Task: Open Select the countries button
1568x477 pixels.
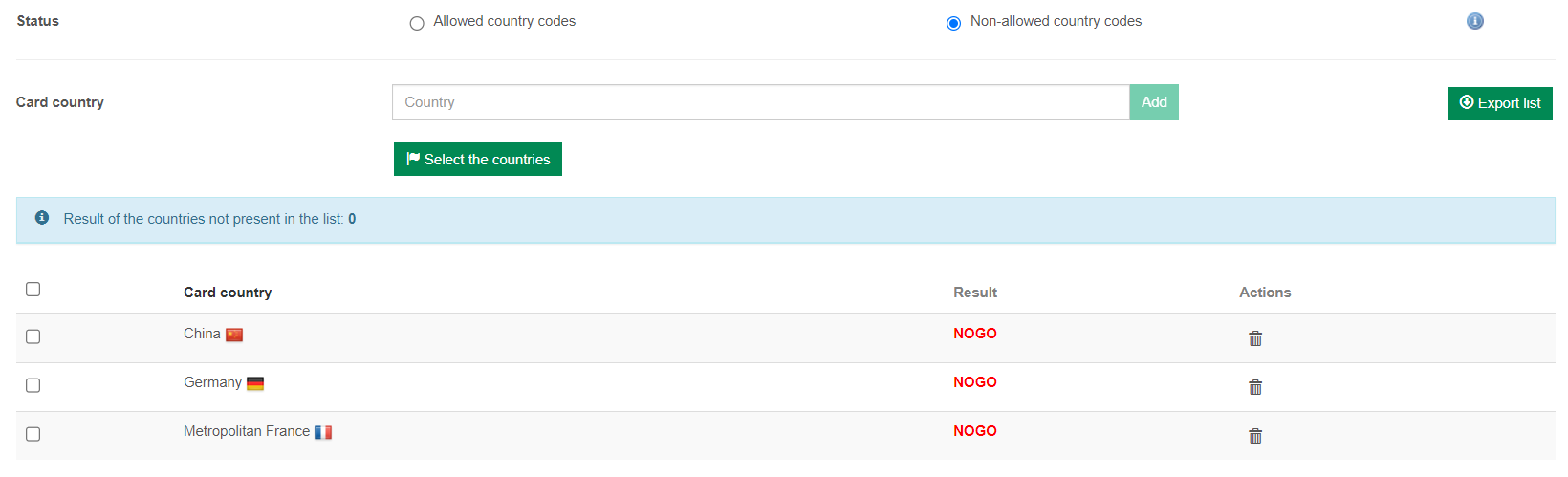Action: coord(478,160)
